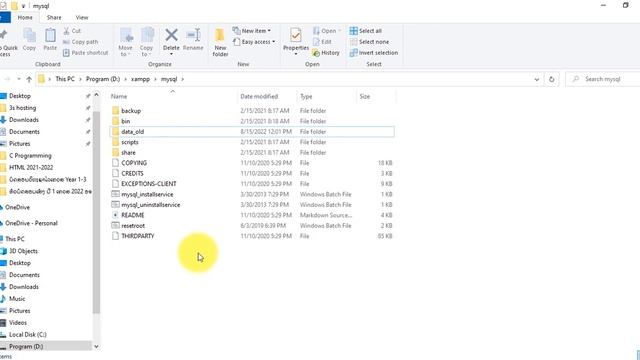
Task: Switch to the View ribbon tab
Action: [x=82, y=18]
